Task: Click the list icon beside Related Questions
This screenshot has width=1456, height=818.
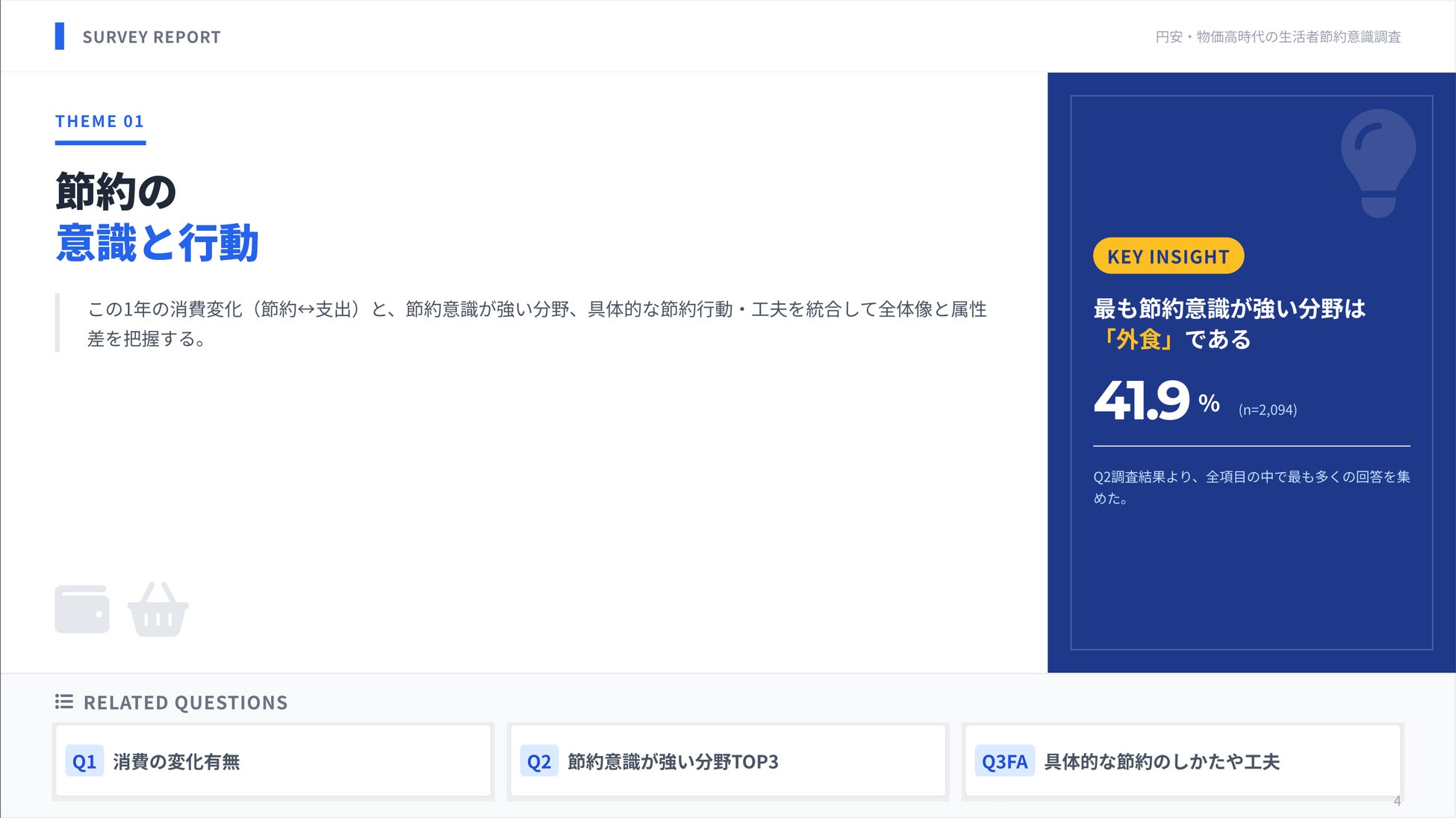Action: pyautogui.click(x=64, y=701)
